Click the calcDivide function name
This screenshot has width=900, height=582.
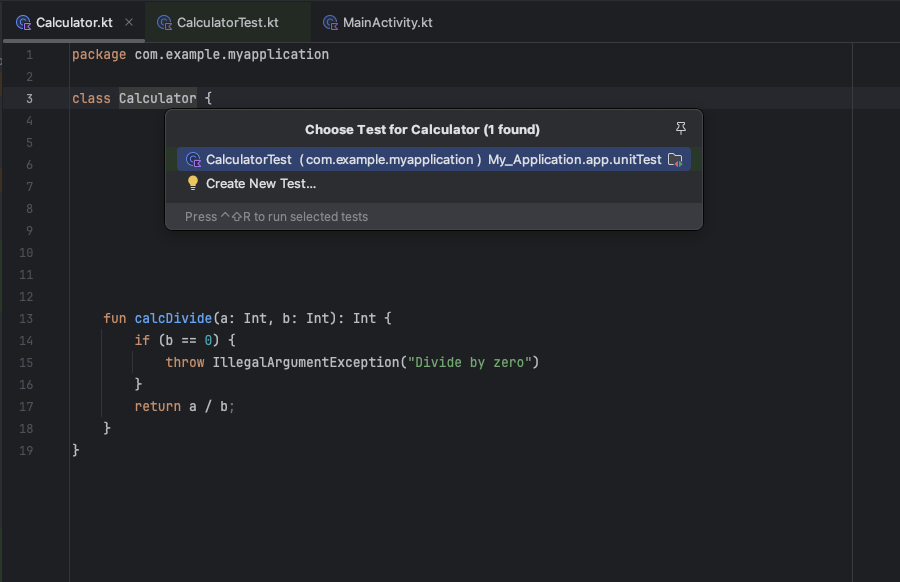click(x=173, y=319)
